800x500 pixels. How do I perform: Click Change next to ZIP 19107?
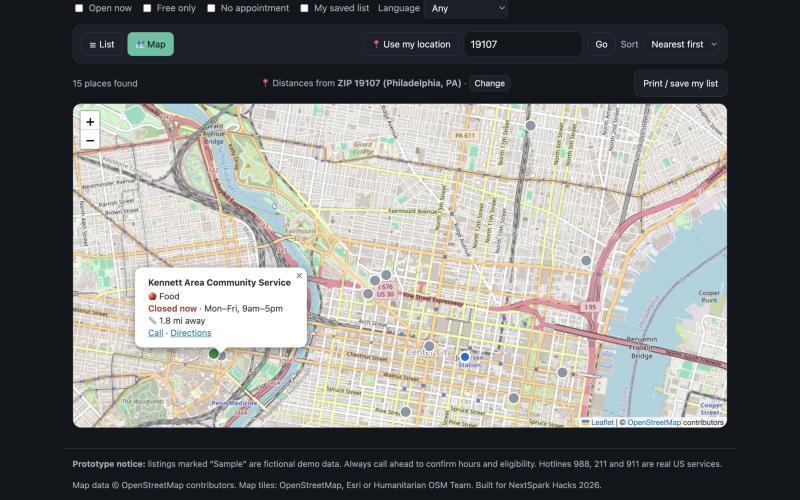489,83
